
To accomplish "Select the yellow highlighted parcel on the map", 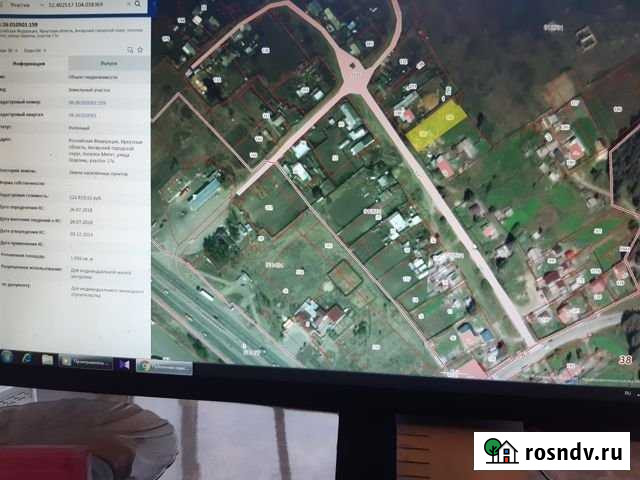I will click(x=437, y=126).
